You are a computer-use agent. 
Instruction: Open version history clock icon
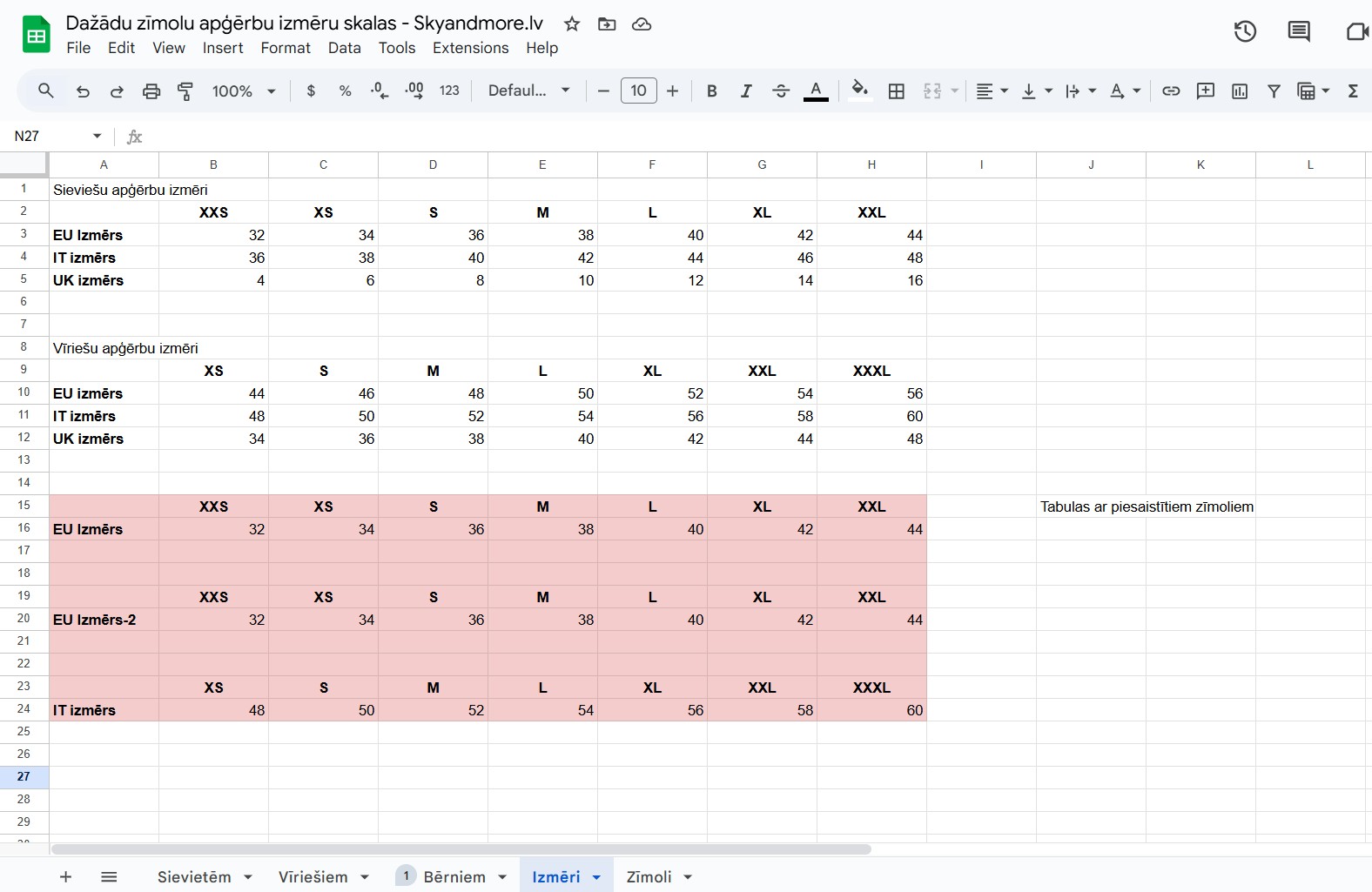[x=1245, y=32]
